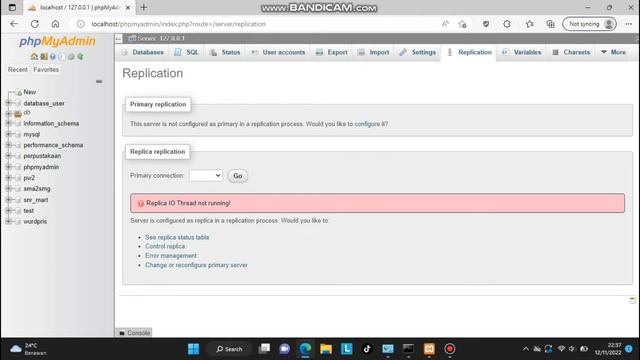This screenshot has height=360, width=640.
Task: Add this page to favorites star
Action: 462,24
